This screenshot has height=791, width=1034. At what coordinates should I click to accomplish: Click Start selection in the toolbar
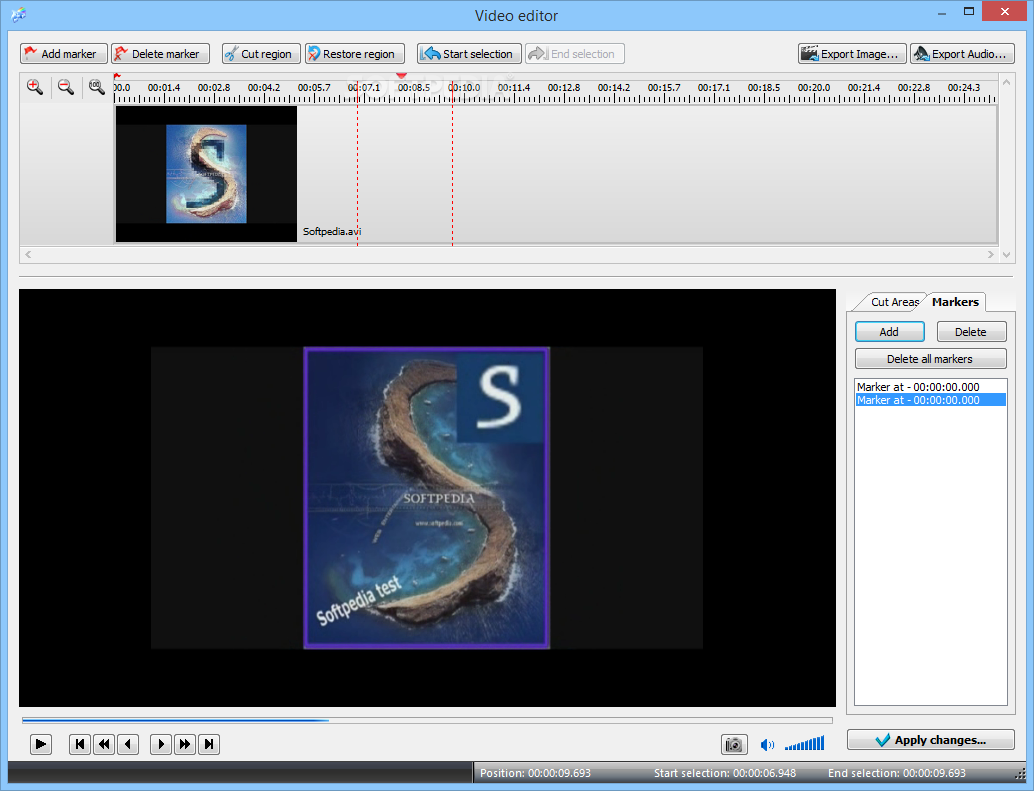(x=470, y=53)
